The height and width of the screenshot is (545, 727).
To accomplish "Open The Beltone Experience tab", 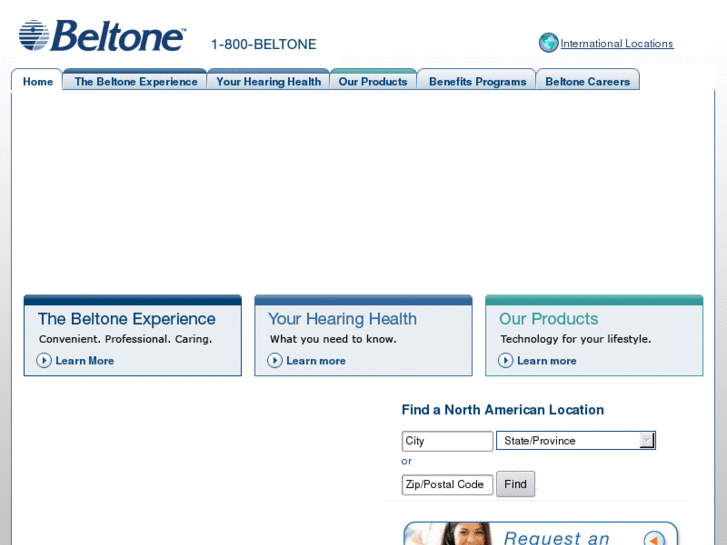I will 135,81.
